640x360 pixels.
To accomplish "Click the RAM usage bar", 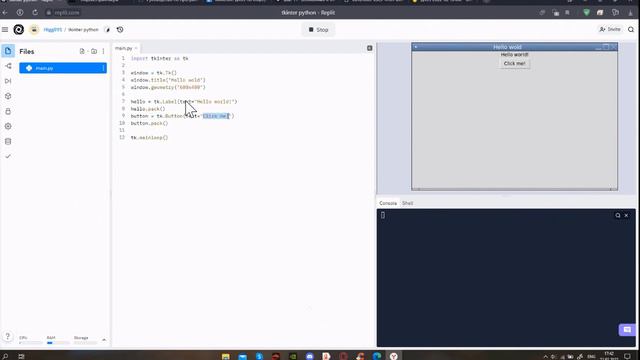I will pos(58,343).
